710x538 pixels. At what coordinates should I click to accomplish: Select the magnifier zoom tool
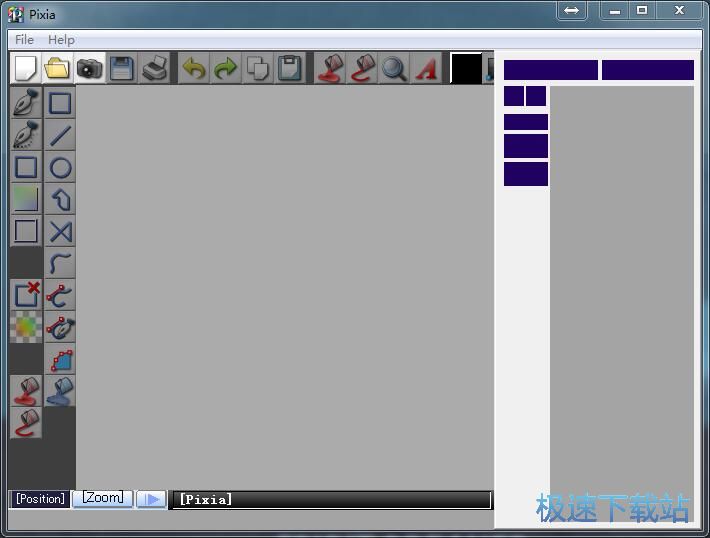393,68
